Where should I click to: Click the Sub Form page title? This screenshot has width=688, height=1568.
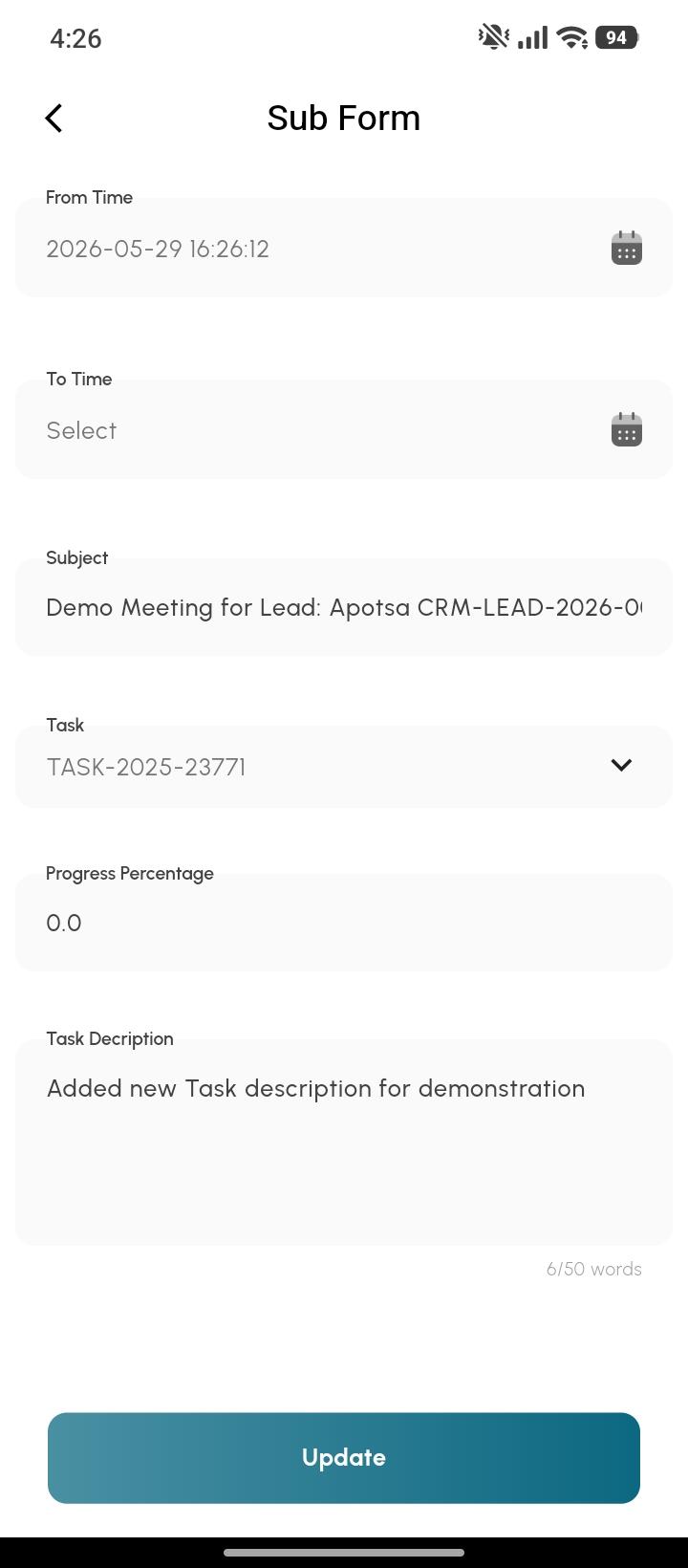pos(344,118)
